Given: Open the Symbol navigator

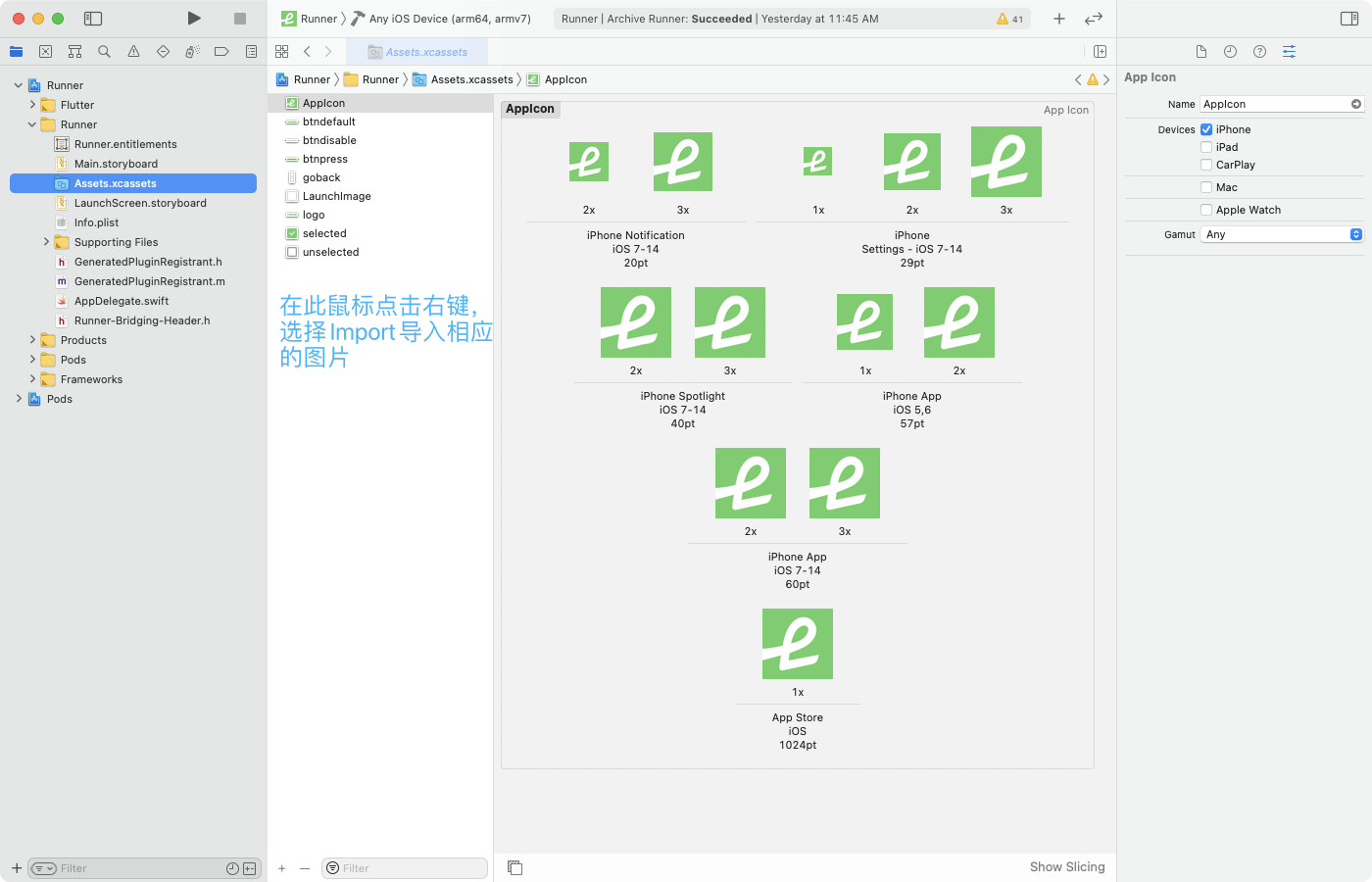Looking at the screenshot, I should pyautogui.click(x=74, y=52).
